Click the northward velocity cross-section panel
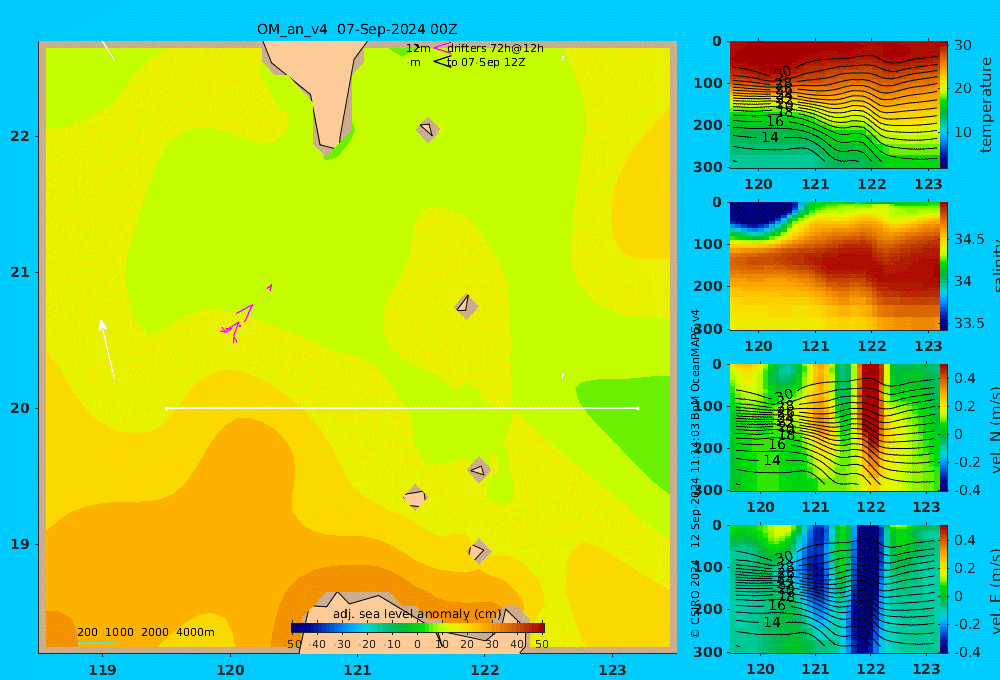1000x680 pixels. 834,427
